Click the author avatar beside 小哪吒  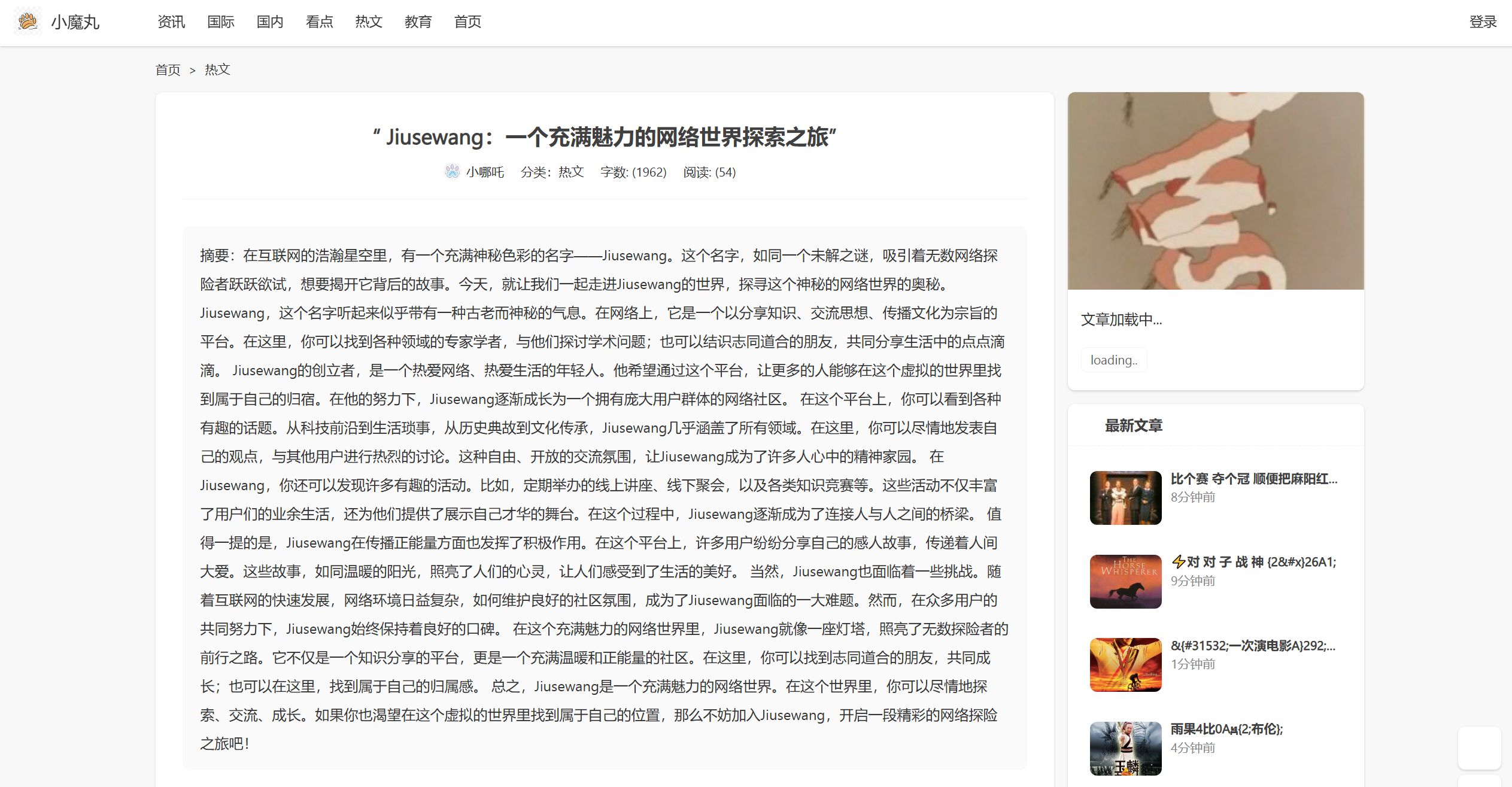pyautogui.click(x=453, y=172)
